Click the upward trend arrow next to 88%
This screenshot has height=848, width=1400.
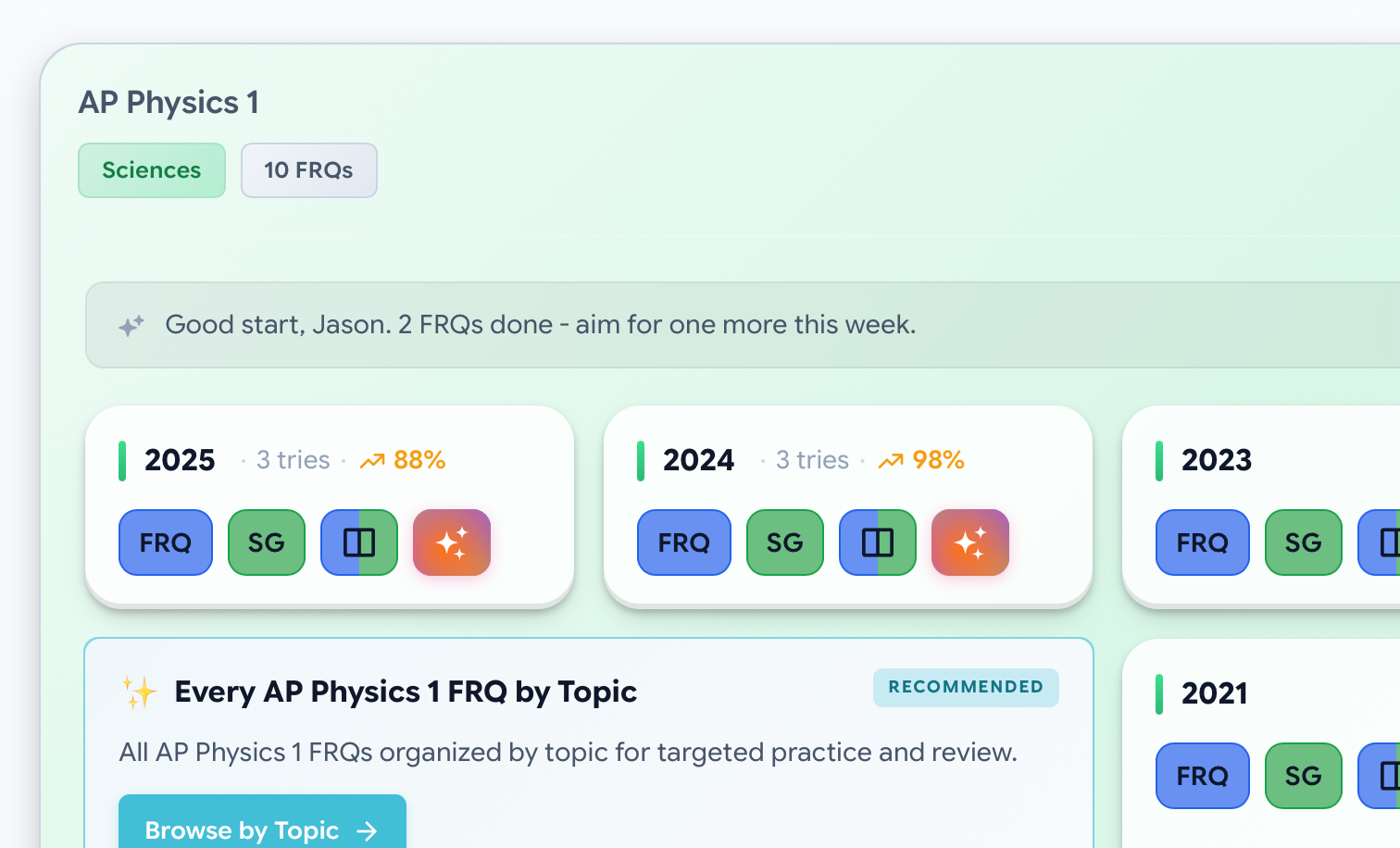pos(373,459)
